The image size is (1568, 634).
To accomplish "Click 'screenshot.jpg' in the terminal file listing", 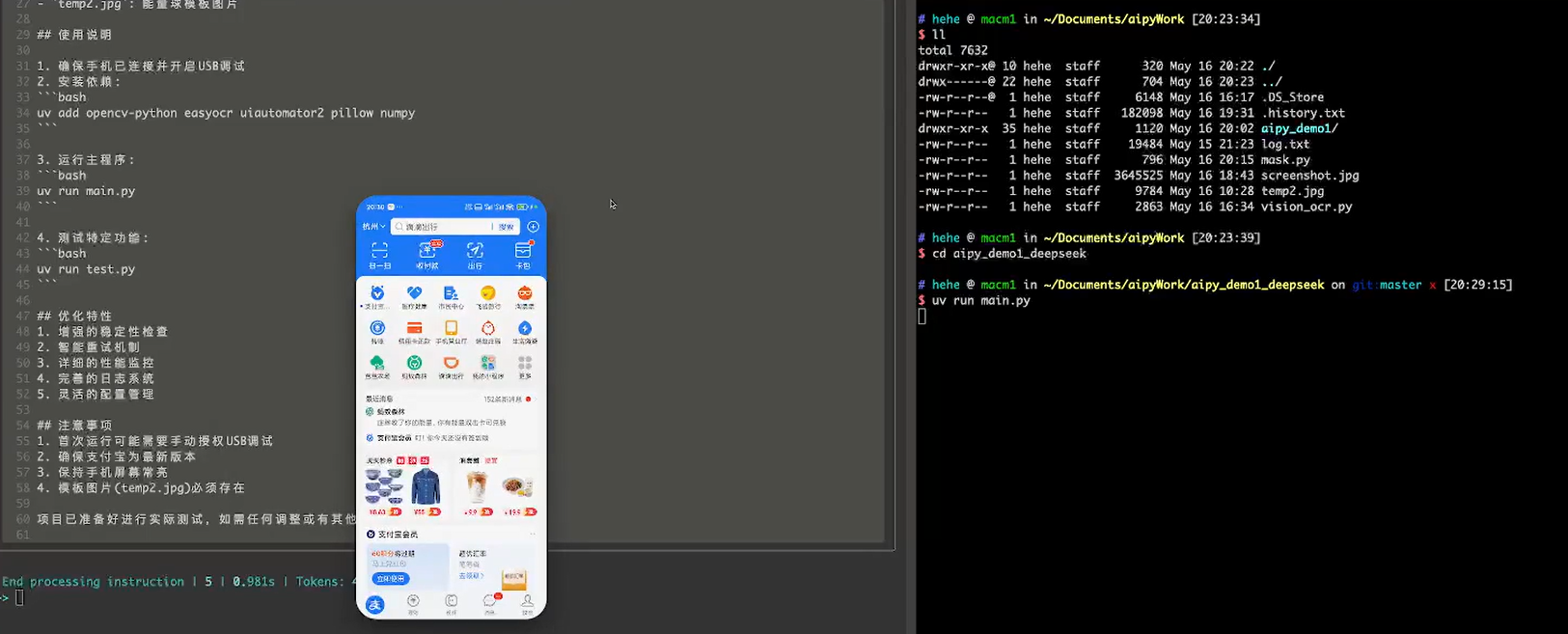I will (1309, 176).
